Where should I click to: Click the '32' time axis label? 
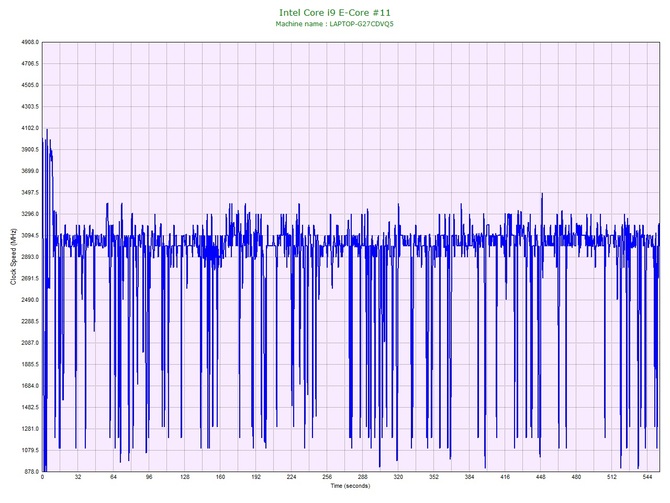pyautogui.click(x=78, y=477)
